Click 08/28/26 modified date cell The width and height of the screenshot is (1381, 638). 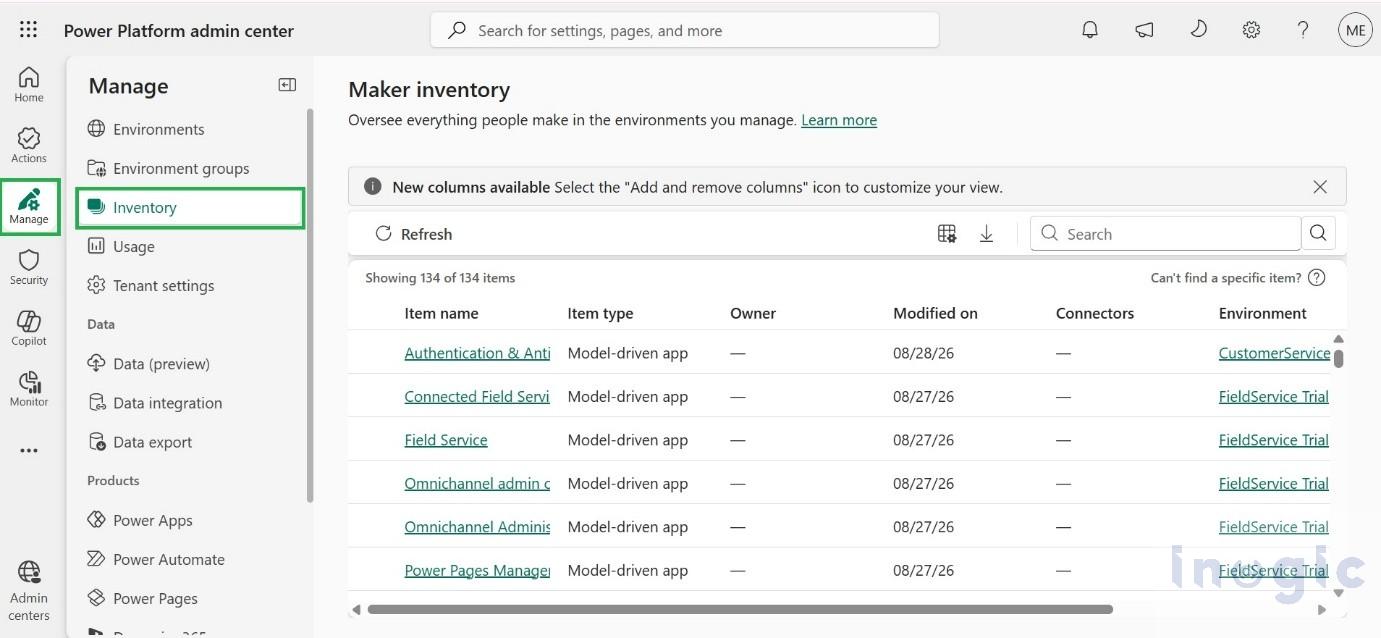click(x=923, y=353)
